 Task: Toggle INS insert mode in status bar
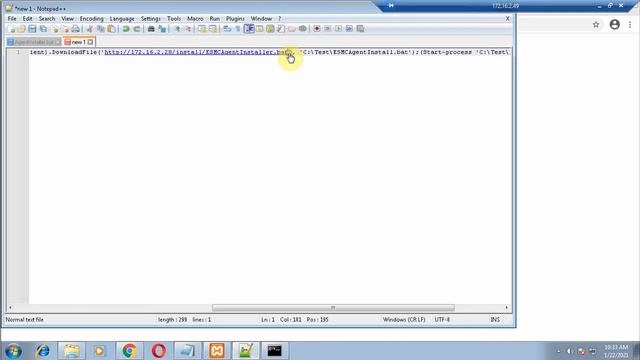[x=495, y=320]
